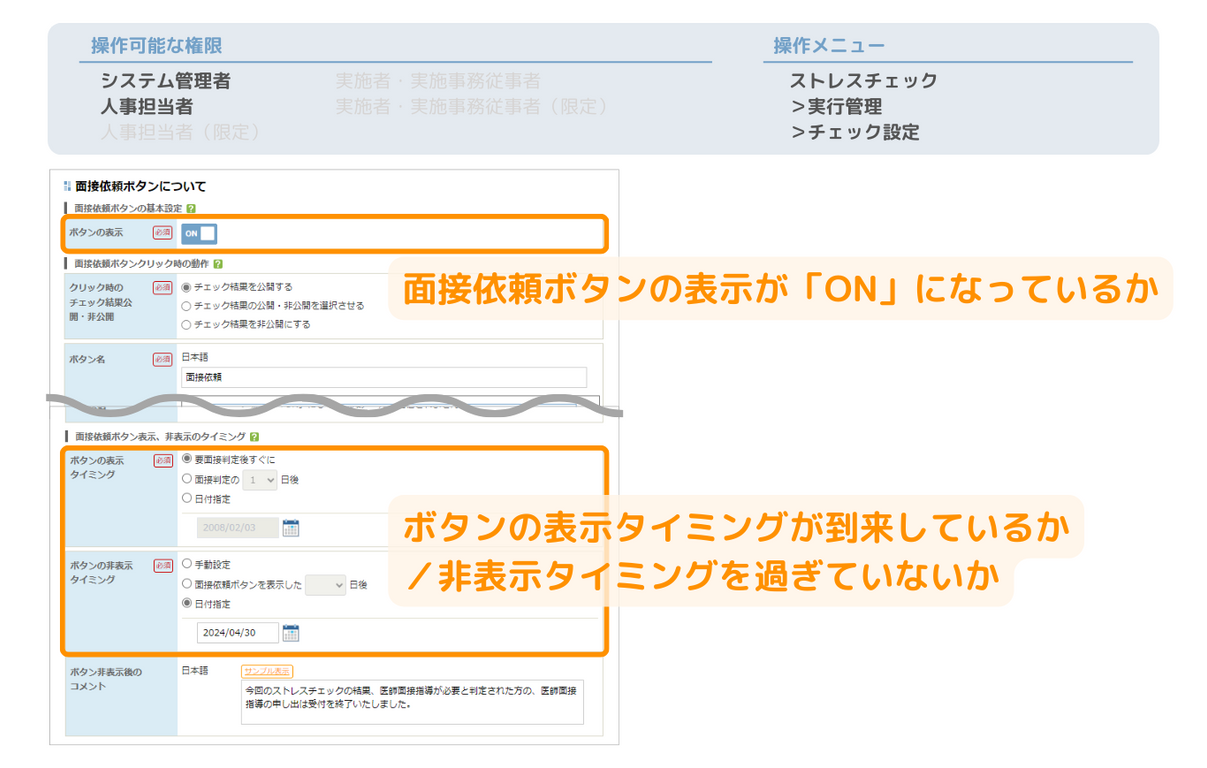Toggle the ボタンの表示 ON switch

pos(199,233)
